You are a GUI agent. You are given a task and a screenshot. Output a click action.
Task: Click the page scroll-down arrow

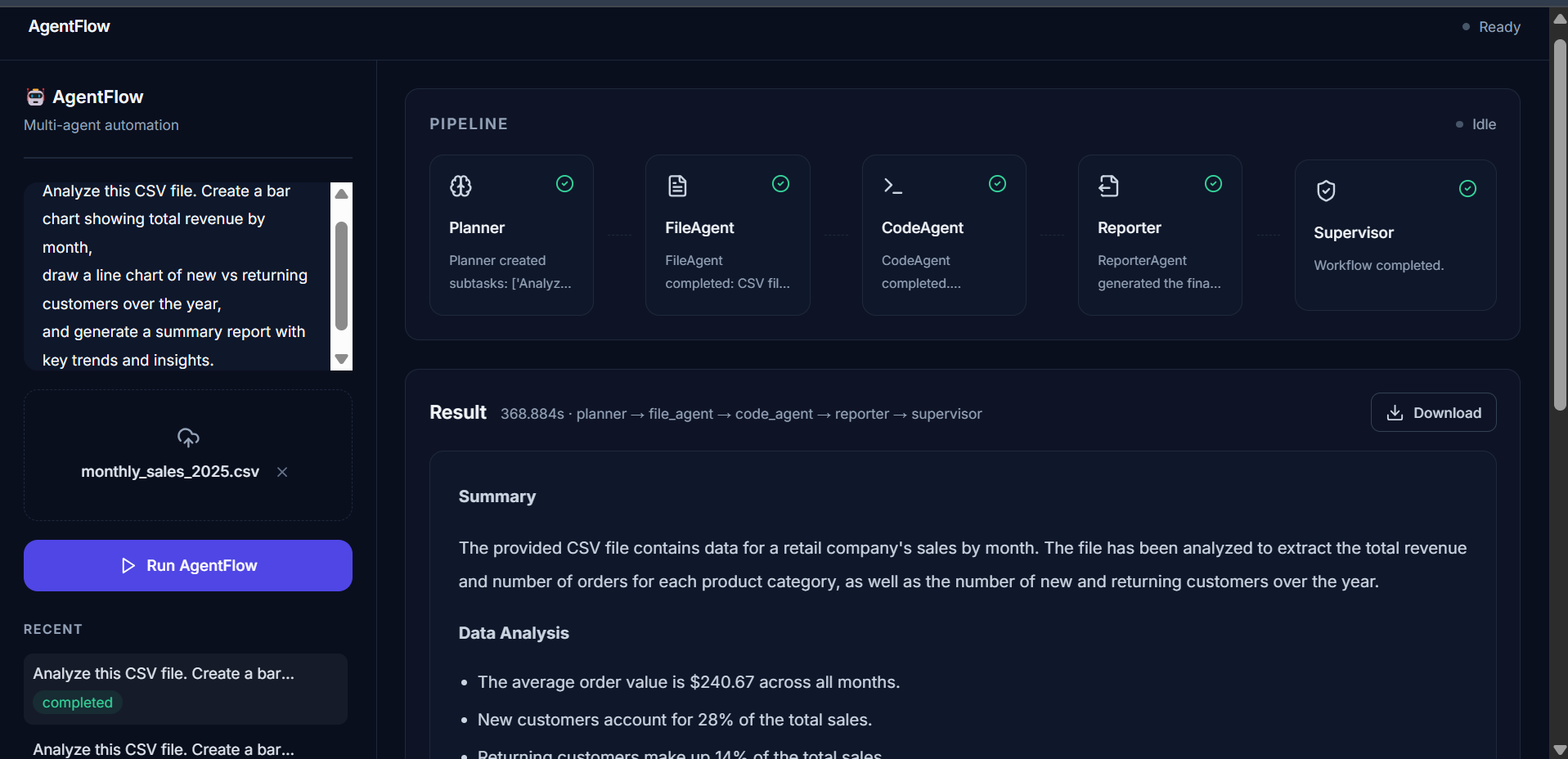point(1560,749)
